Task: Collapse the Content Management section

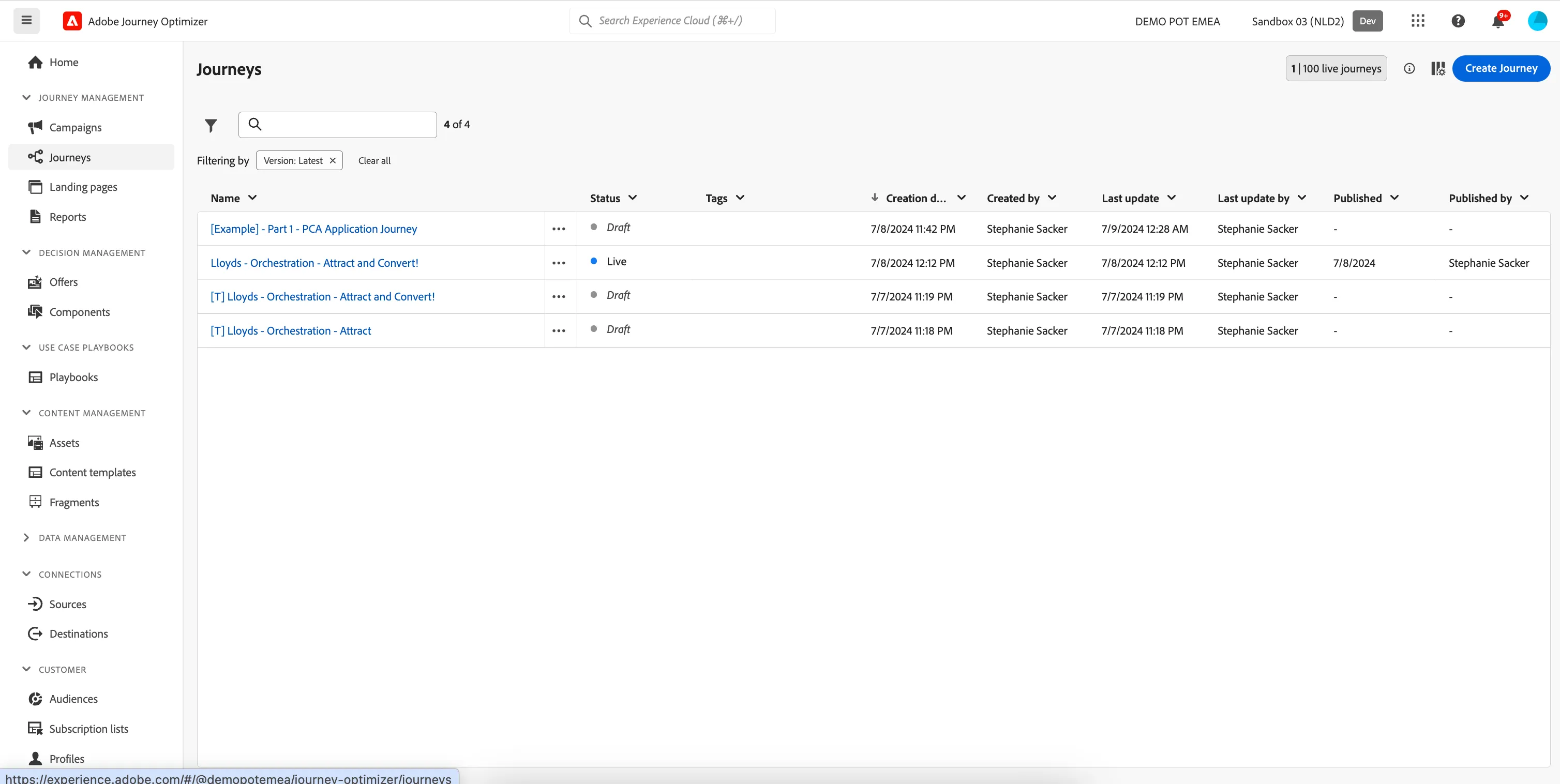Action: click(26, 413)
